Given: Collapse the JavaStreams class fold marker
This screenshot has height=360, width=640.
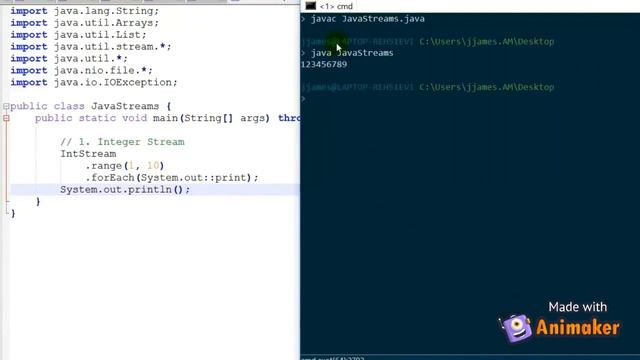Looking at the screenshot, I should (6, 107).
